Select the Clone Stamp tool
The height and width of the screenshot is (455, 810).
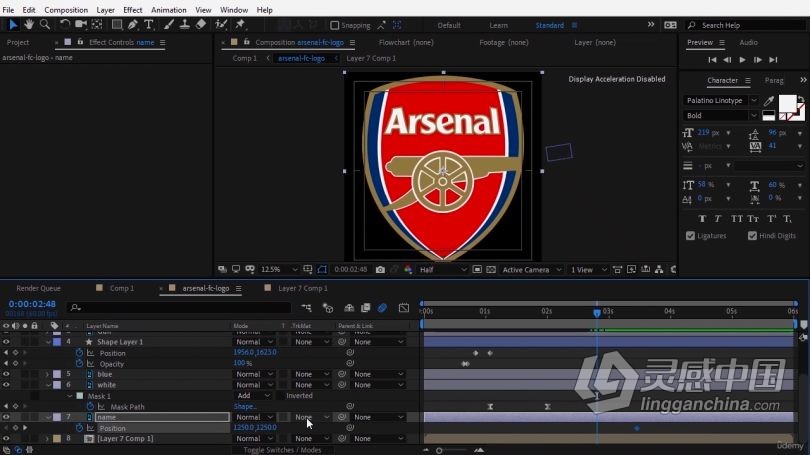(x=184, y=24)
